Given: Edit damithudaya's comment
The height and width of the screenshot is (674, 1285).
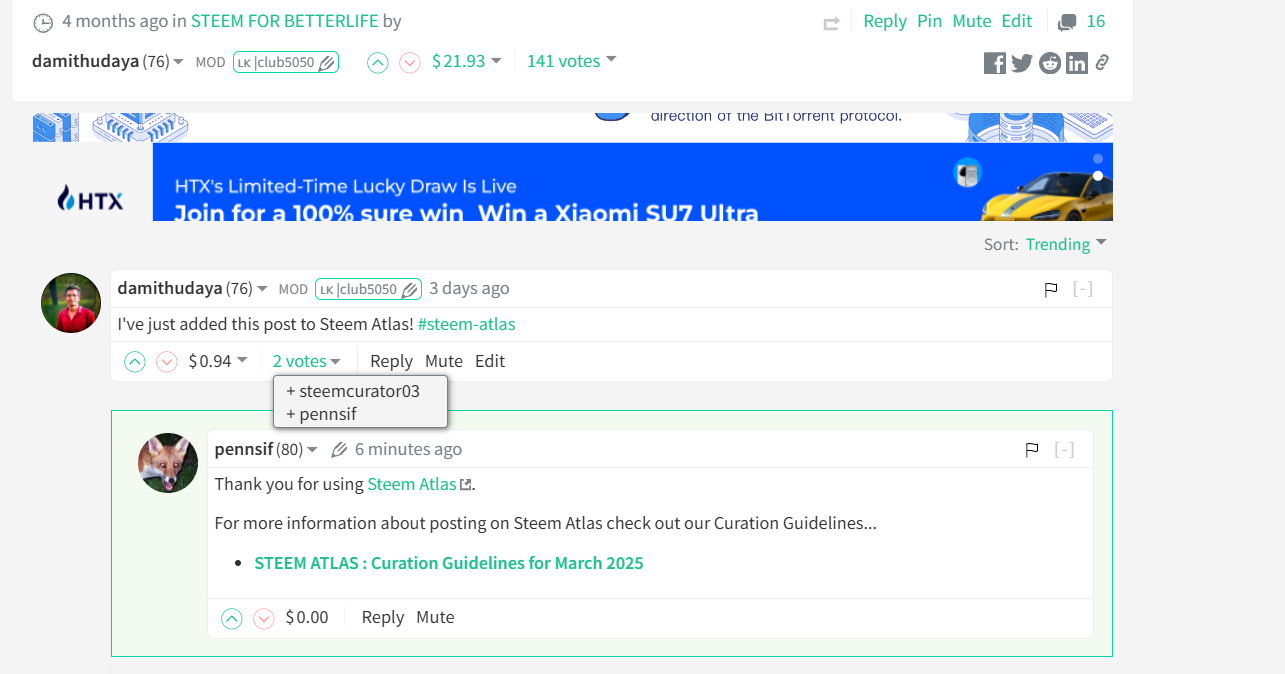Looking at the screenshot, I should [x=490, y=361].
